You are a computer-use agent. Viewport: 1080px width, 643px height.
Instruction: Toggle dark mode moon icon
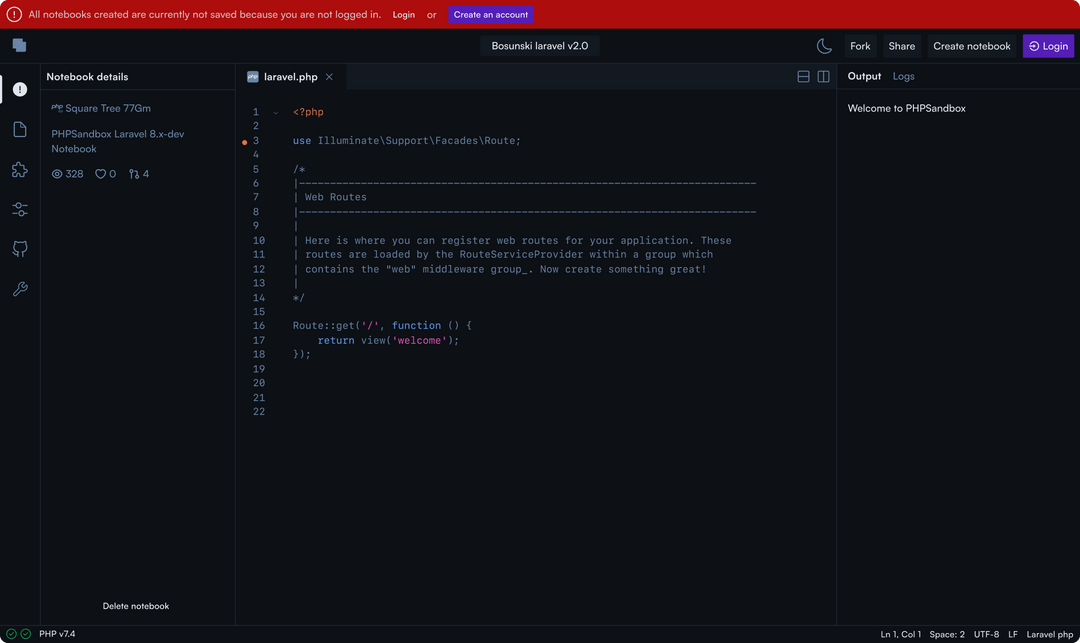(x=824, y=46)
